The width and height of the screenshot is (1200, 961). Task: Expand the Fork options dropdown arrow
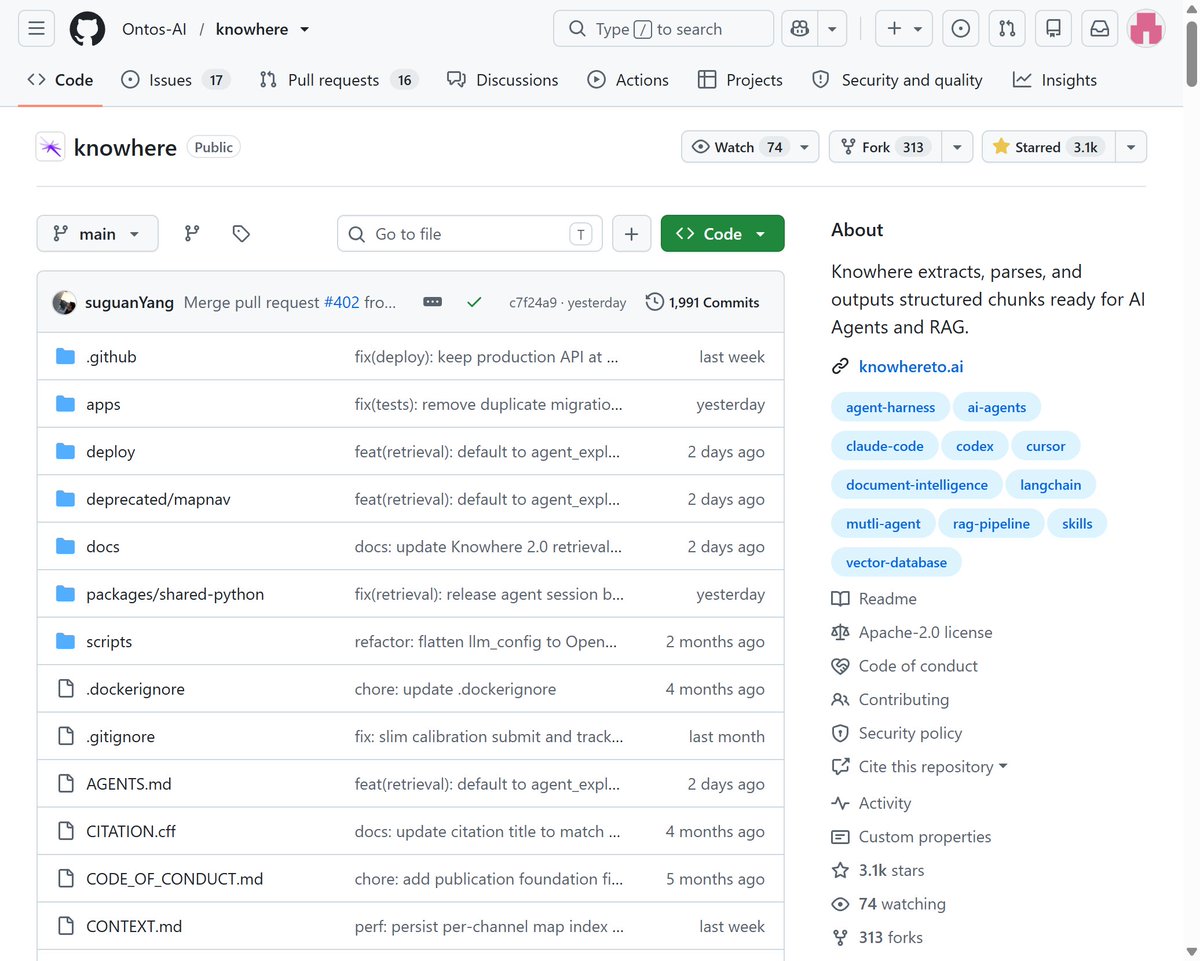957,147
